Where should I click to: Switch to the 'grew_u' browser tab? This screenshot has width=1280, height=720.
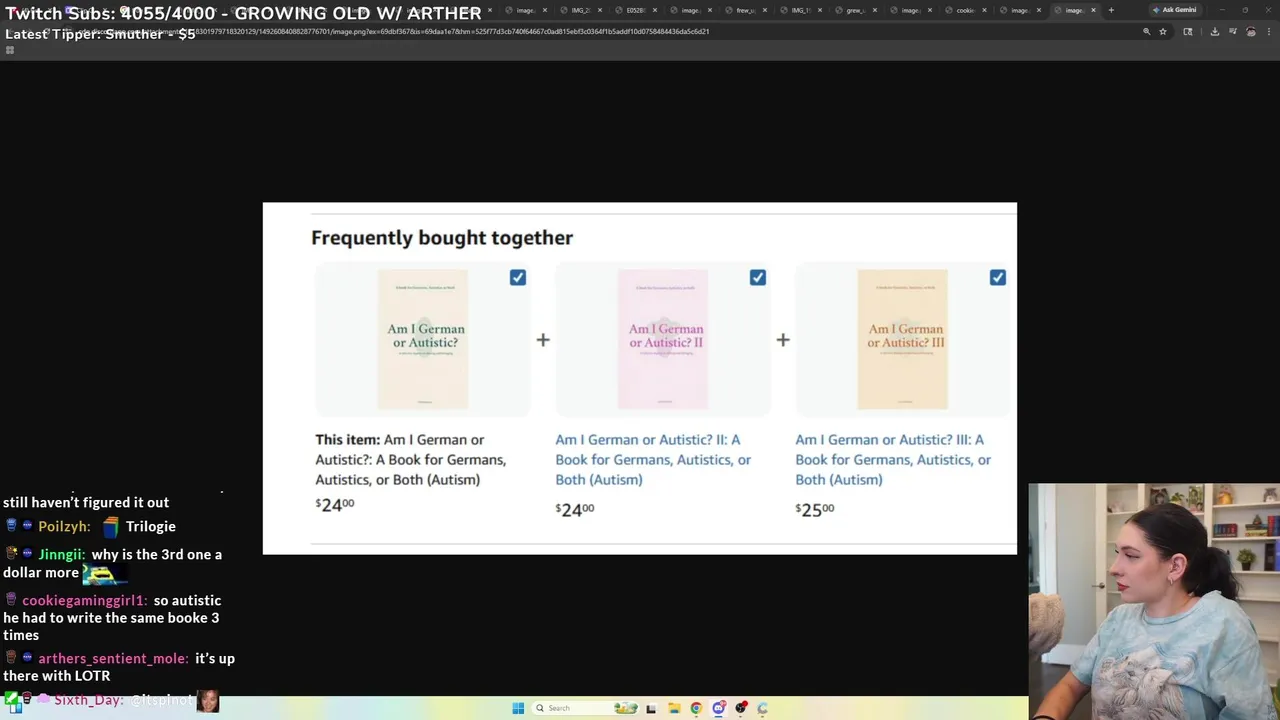855,10
